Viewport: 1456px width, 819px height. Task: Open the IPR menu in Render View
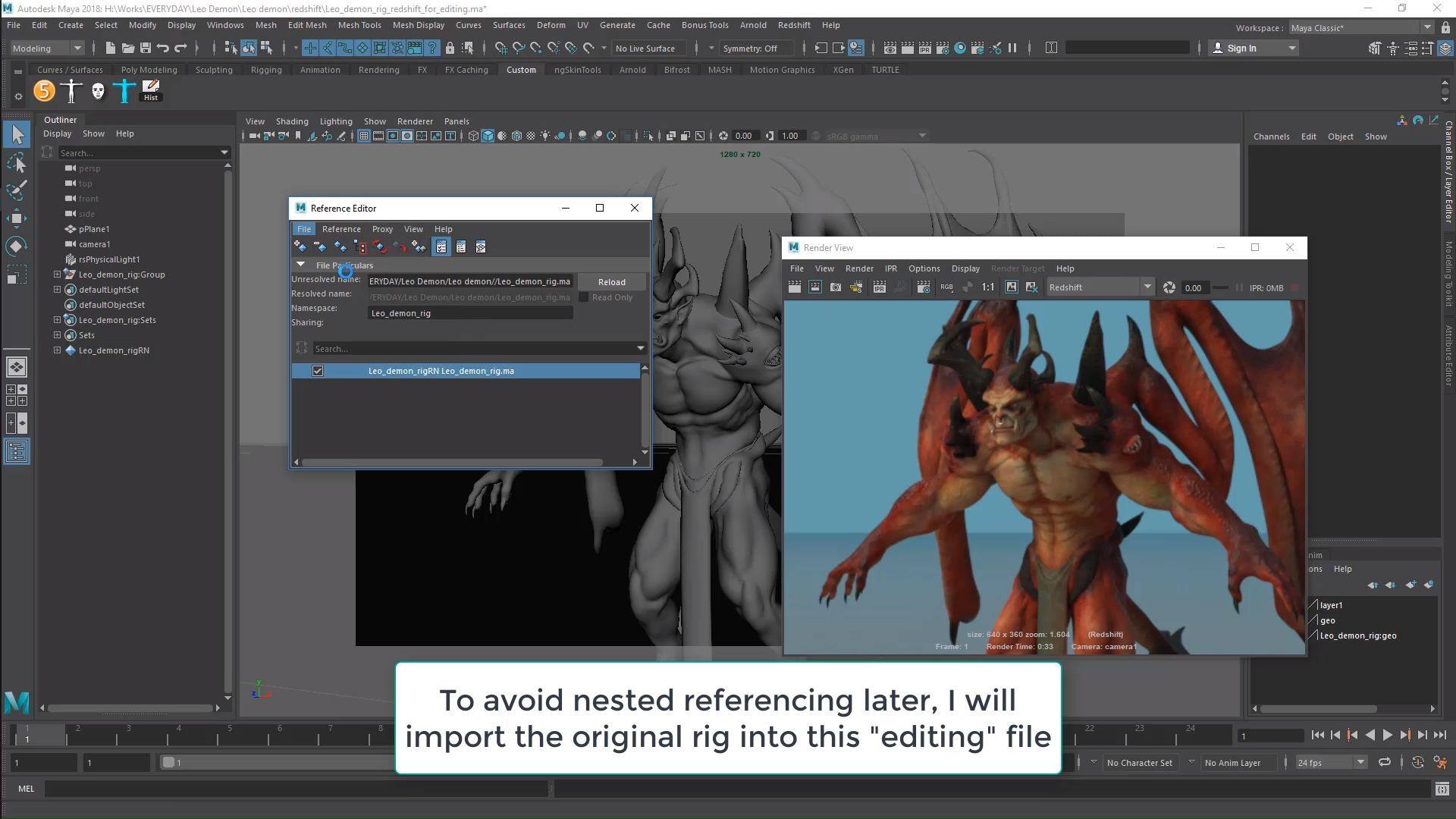pos(890,268)
